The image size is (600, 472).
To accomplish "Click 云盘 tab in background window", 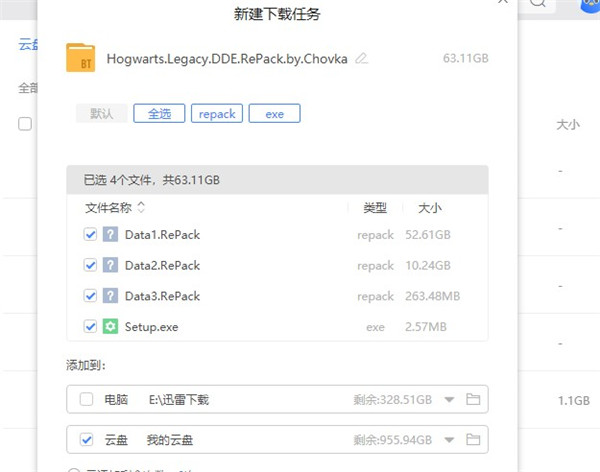I will [28, 44].
